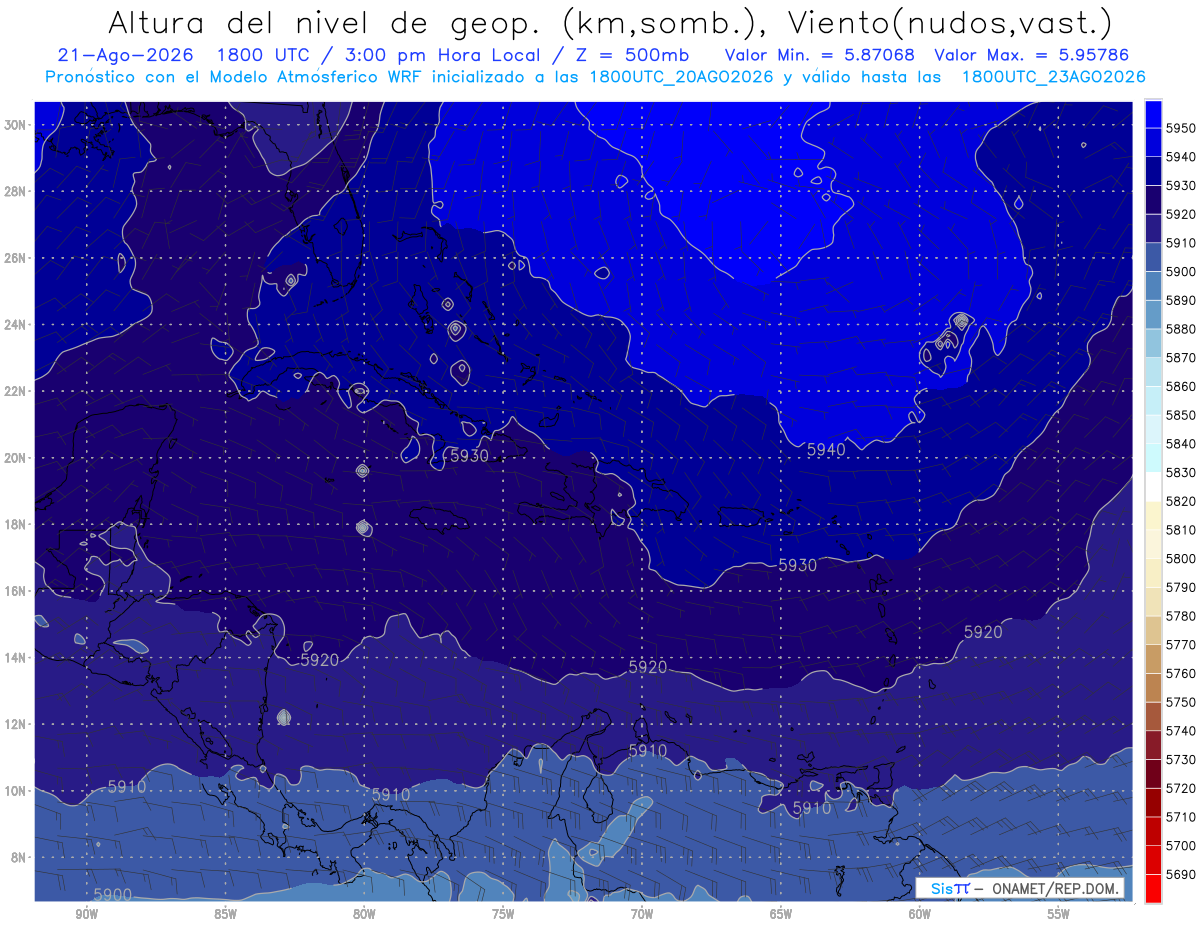Screen dimensions: 1200x927
Task: Click the 10N latitude axis label
Action: point(16,790)
